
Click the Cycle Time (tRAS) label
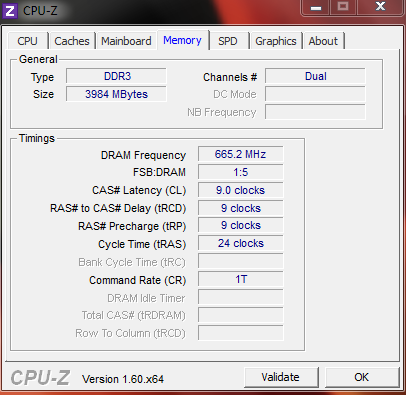142,244
